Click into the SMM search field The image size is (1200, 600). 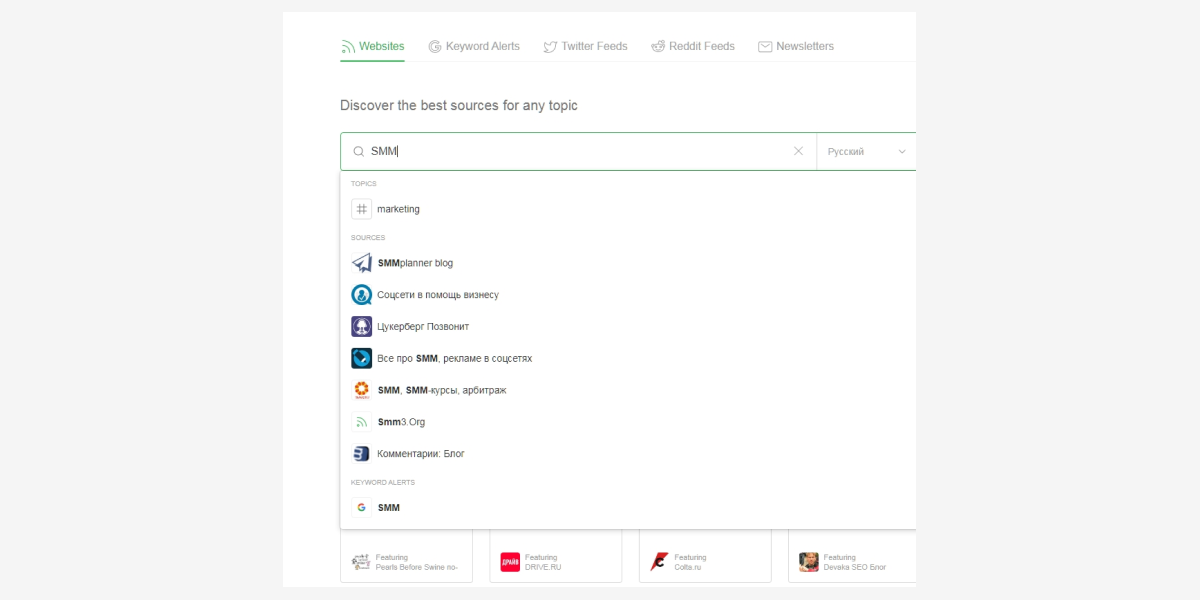(578, 152)
